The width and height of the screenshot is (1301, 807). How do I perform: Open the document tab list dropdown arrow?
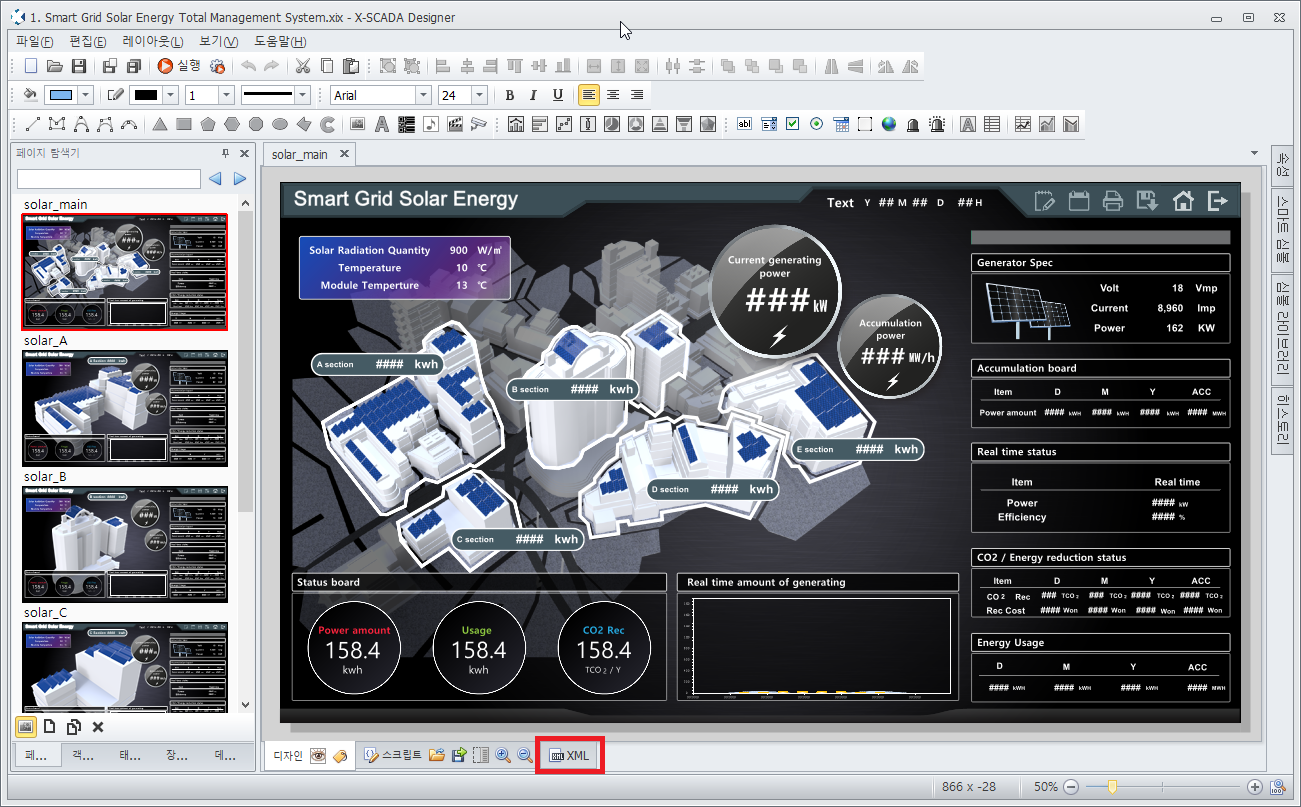1255,153
